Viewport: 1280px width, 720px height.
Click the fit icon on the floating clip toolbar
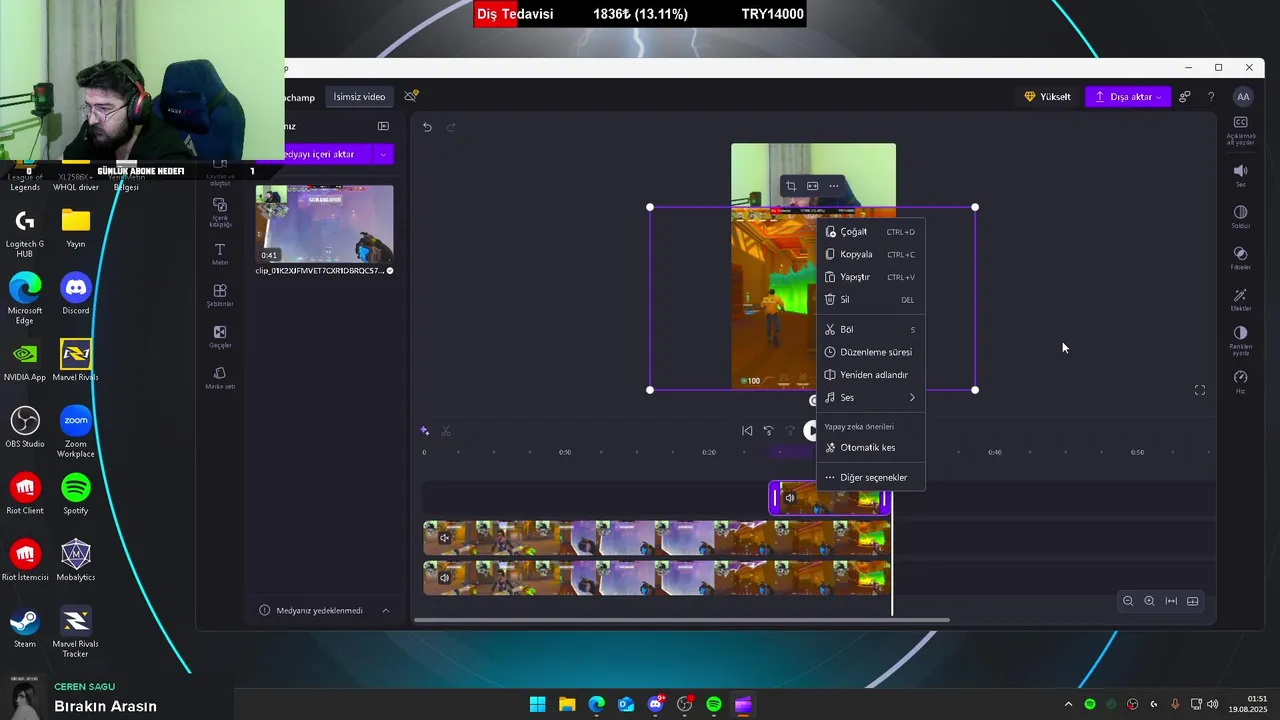coord(812,186)
